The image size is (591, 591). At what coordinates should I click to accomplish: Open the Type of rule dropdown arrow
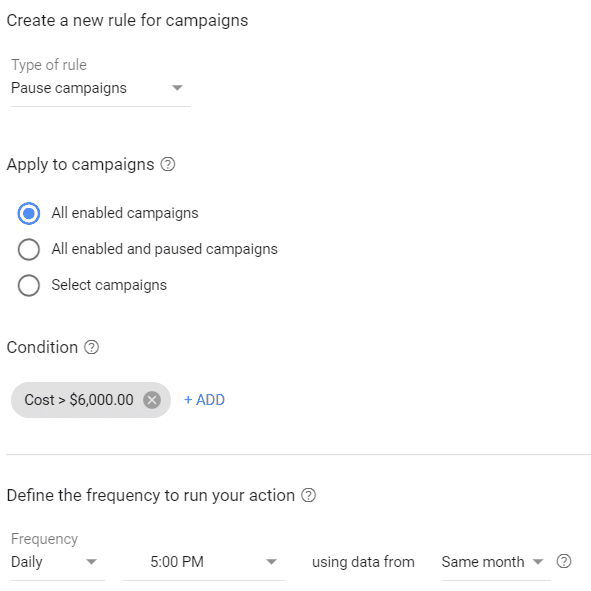pyautogui.click(x=177, y=88)
